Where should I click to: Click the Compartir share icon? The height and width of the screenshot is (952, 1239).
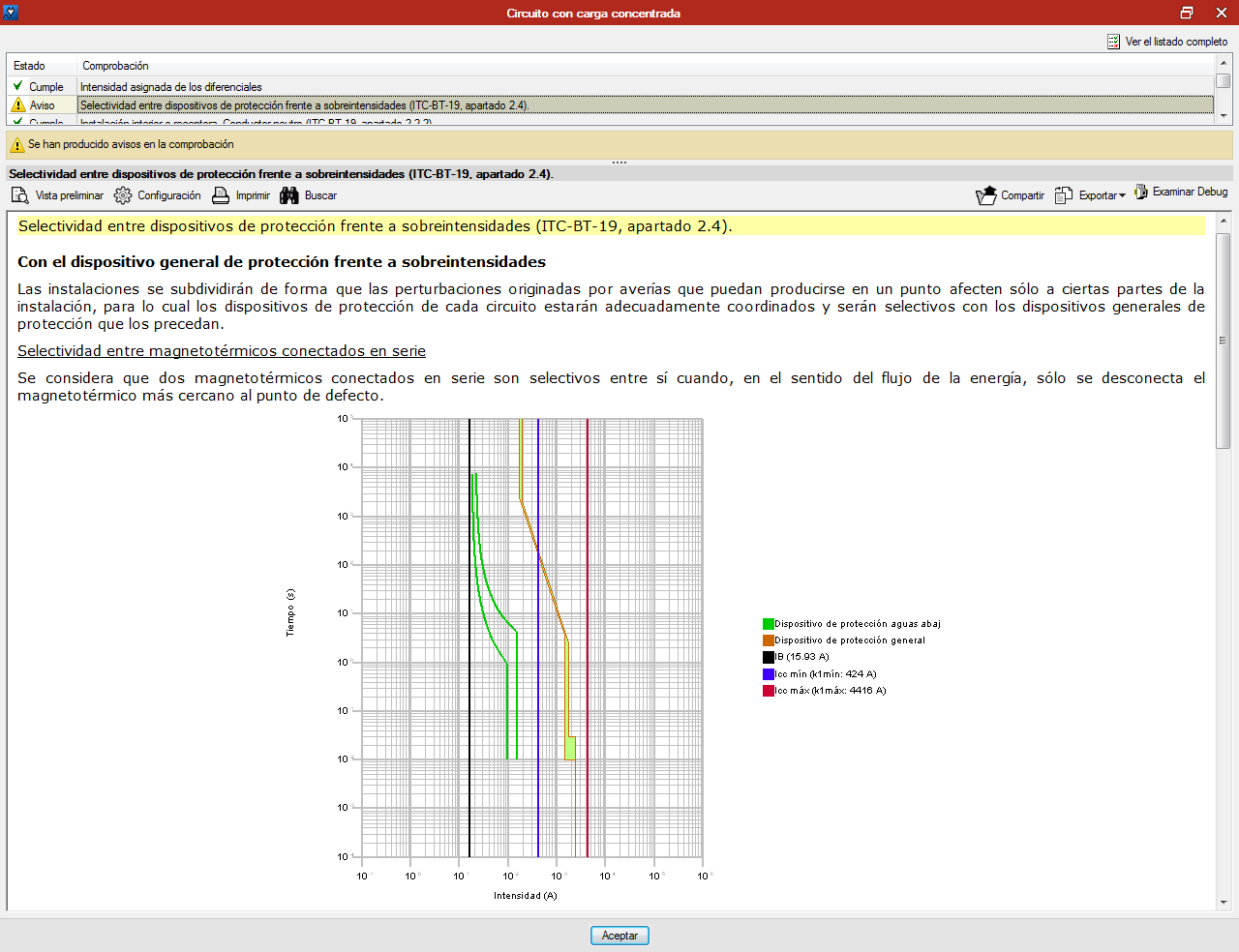click(x=986, y=195)
